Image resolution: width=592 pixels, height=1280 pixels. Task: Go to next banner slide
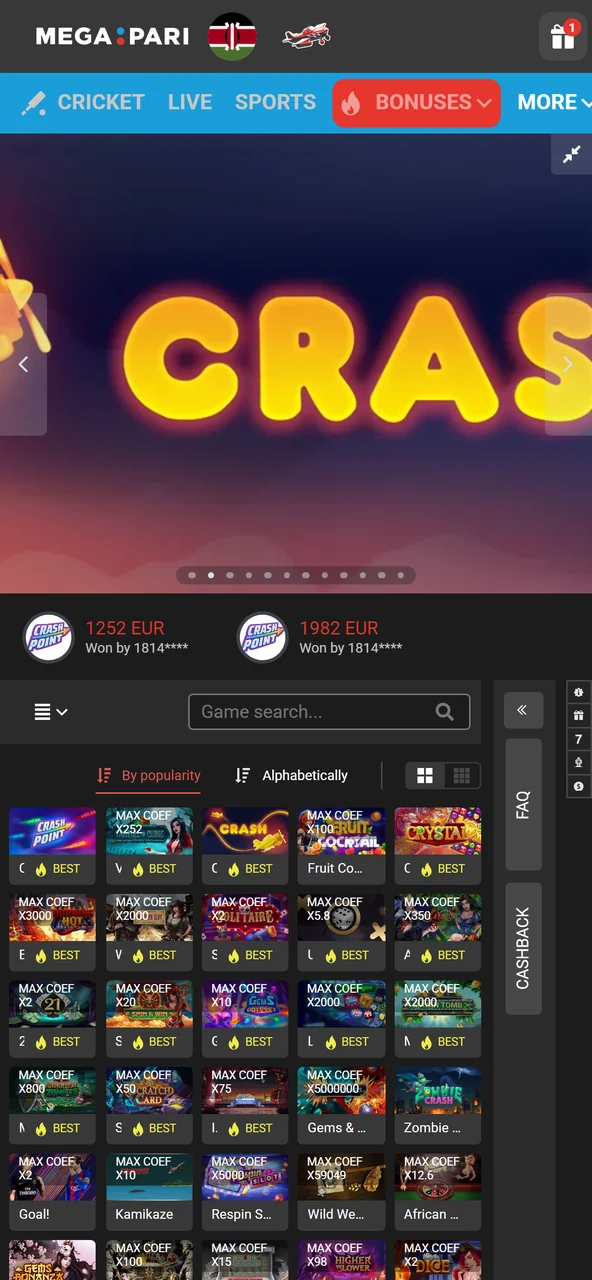point(568,364)
